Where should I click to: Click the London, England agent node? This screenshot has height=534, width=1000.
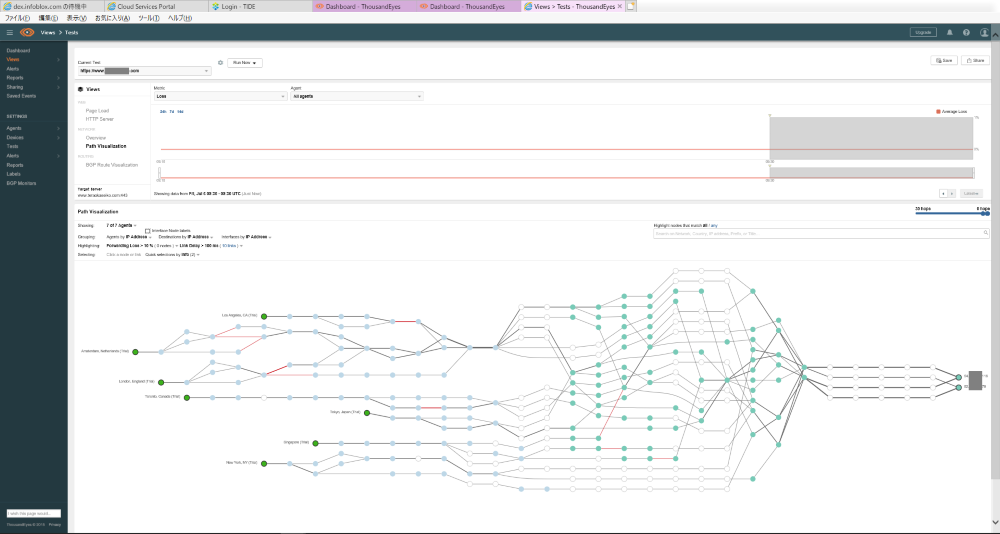click(161, 382)
